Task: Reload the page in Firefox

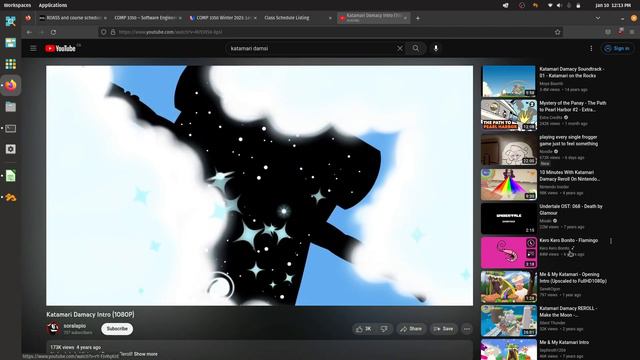Action: pyautogui.click(x=53, y=32)
